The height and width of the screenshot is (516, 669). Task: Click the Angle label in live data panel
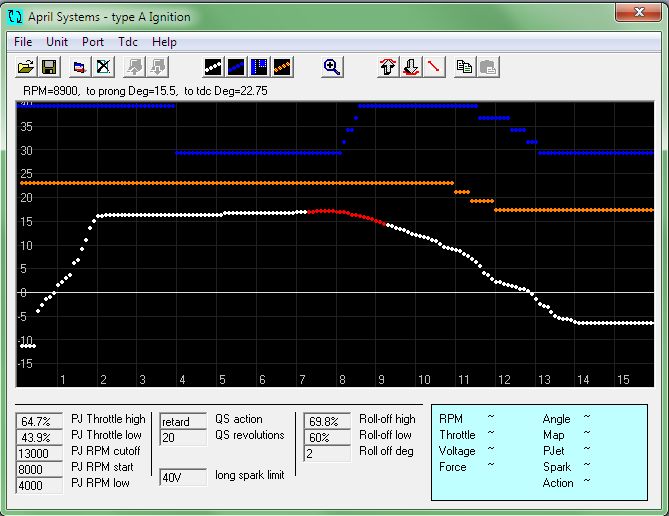[556, 419]
